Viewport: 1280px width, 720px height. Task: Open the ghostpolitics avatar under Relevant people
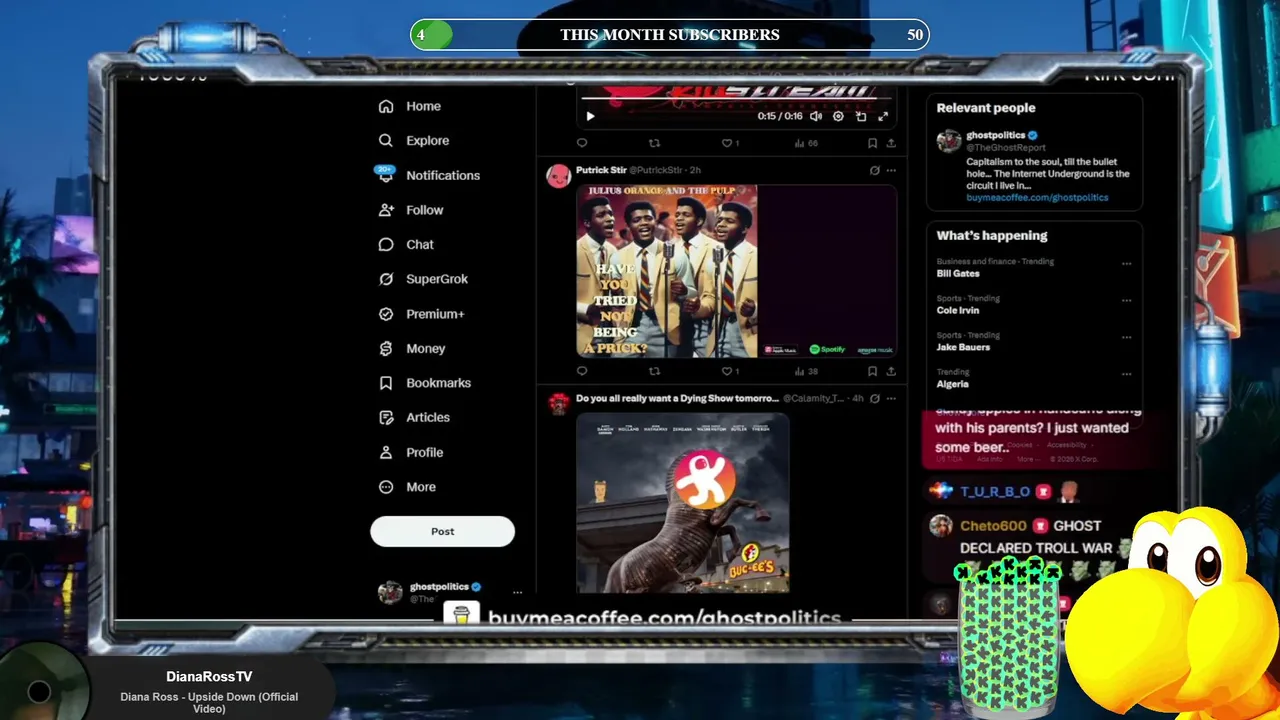click(x=949, y=141)
